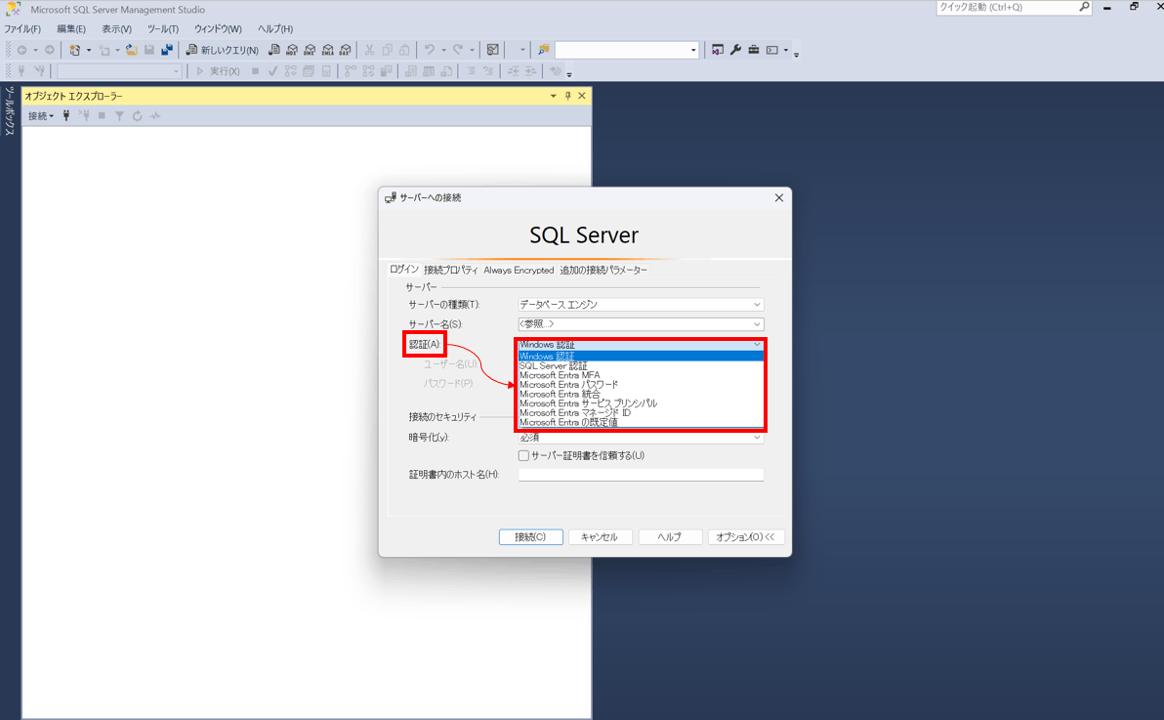Open Object Explorer window position dropdown arrow
The height and width of the screenshot is (720, 1164).
[x=553, y=96]
